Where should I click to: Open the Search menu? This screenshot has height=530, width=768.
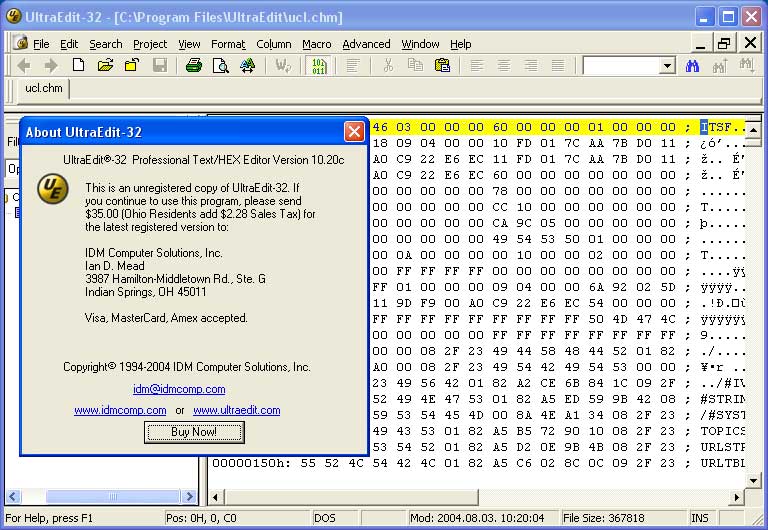(x=105, y=44)
